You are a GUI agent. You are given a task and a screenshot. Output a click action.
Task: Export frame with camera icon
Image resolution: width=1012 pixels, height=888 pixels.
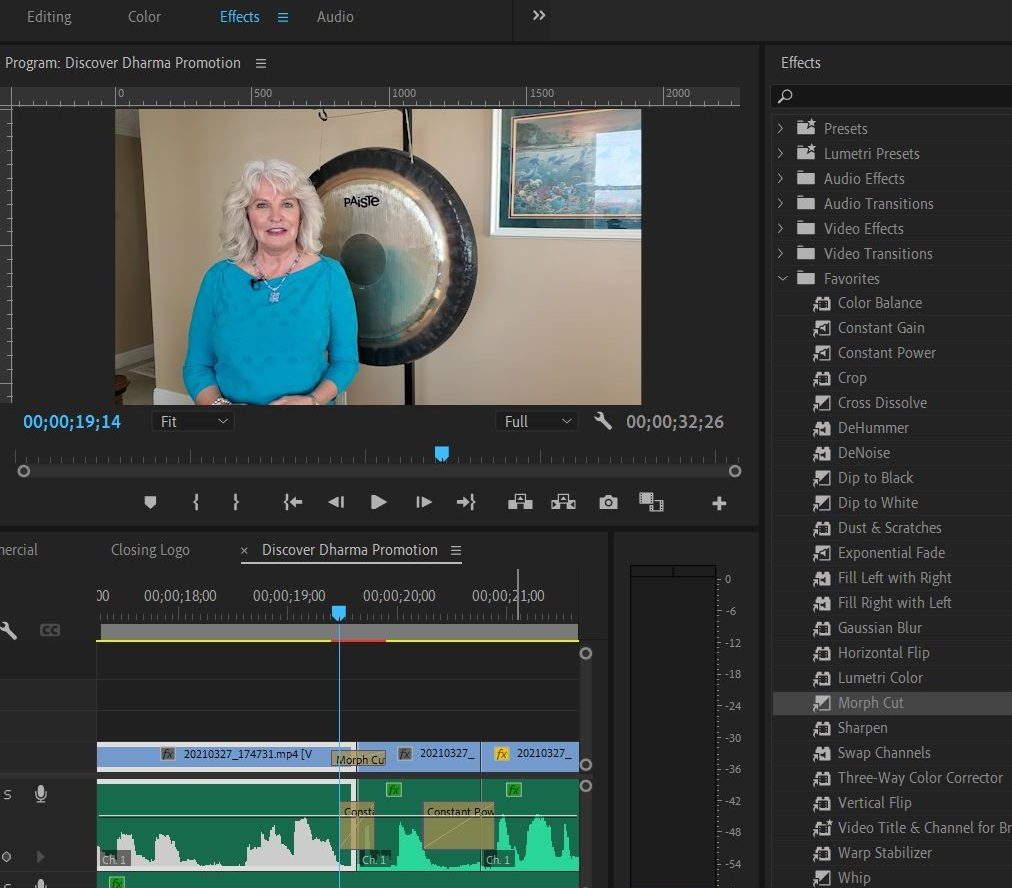(x=608, y=502)
